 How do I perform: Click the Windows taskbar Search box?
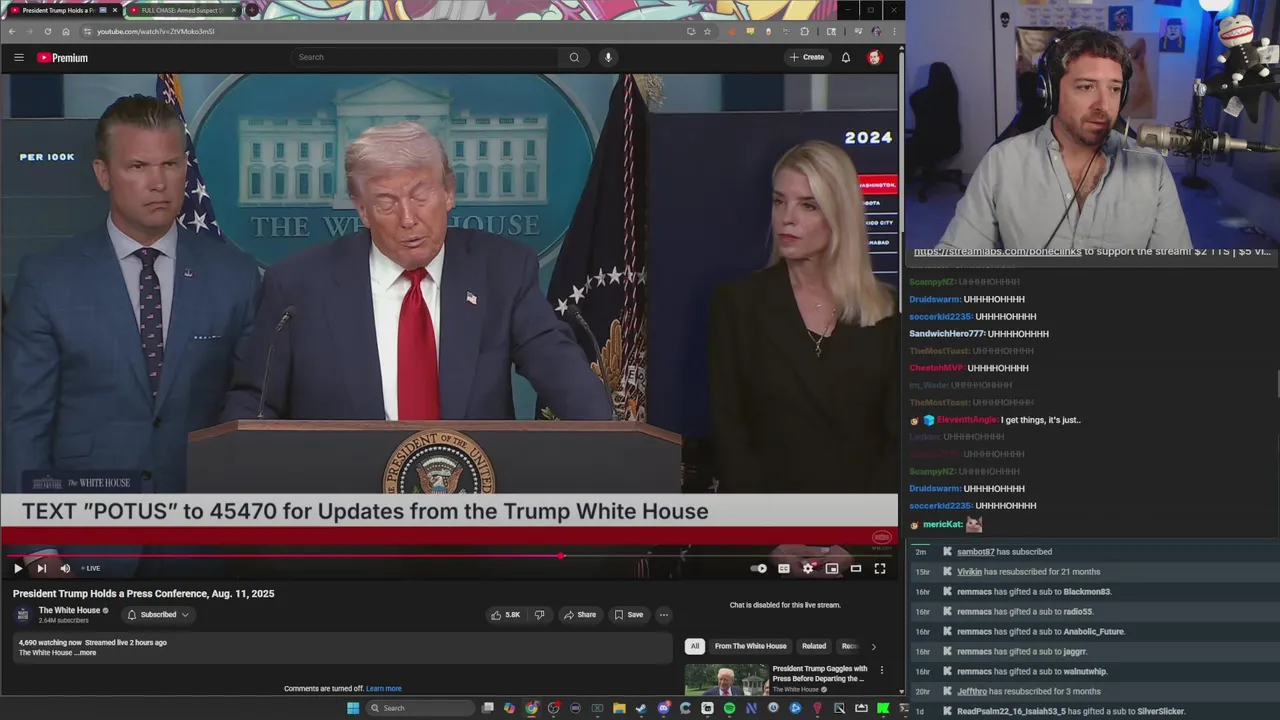[418, 708]
